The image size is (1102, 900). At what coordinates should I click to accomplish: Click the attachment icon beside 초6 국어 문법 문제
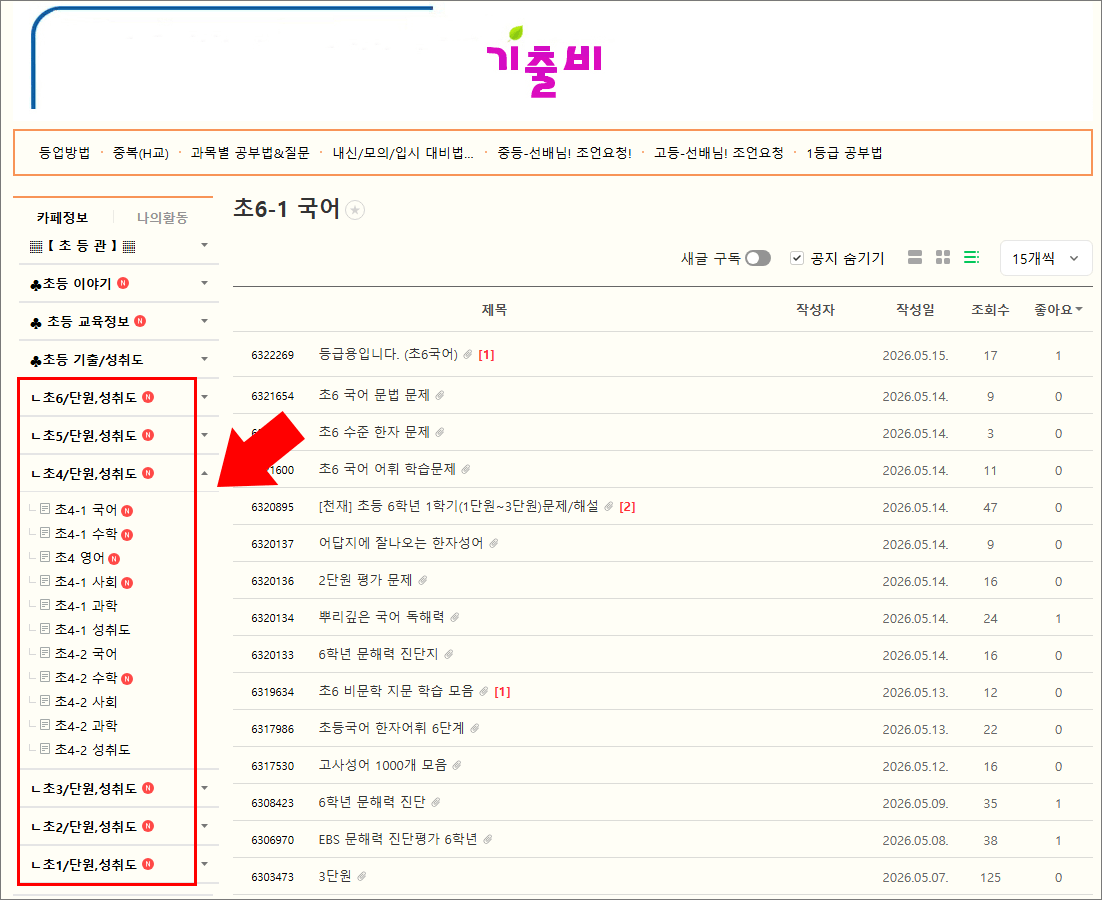pos(440,396)
